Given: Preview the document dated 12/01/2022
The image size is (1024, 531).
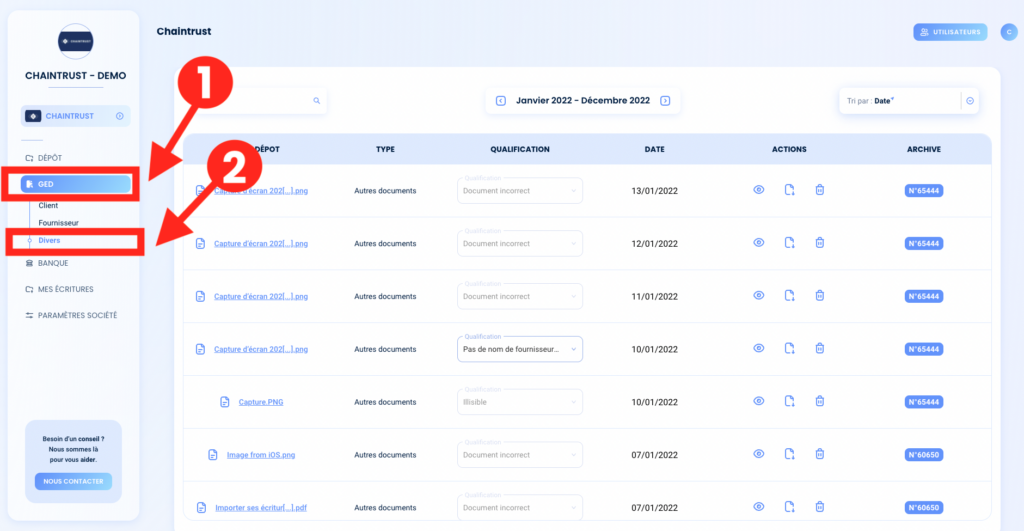Looking at the screenshot, I should tap(758, 243).
